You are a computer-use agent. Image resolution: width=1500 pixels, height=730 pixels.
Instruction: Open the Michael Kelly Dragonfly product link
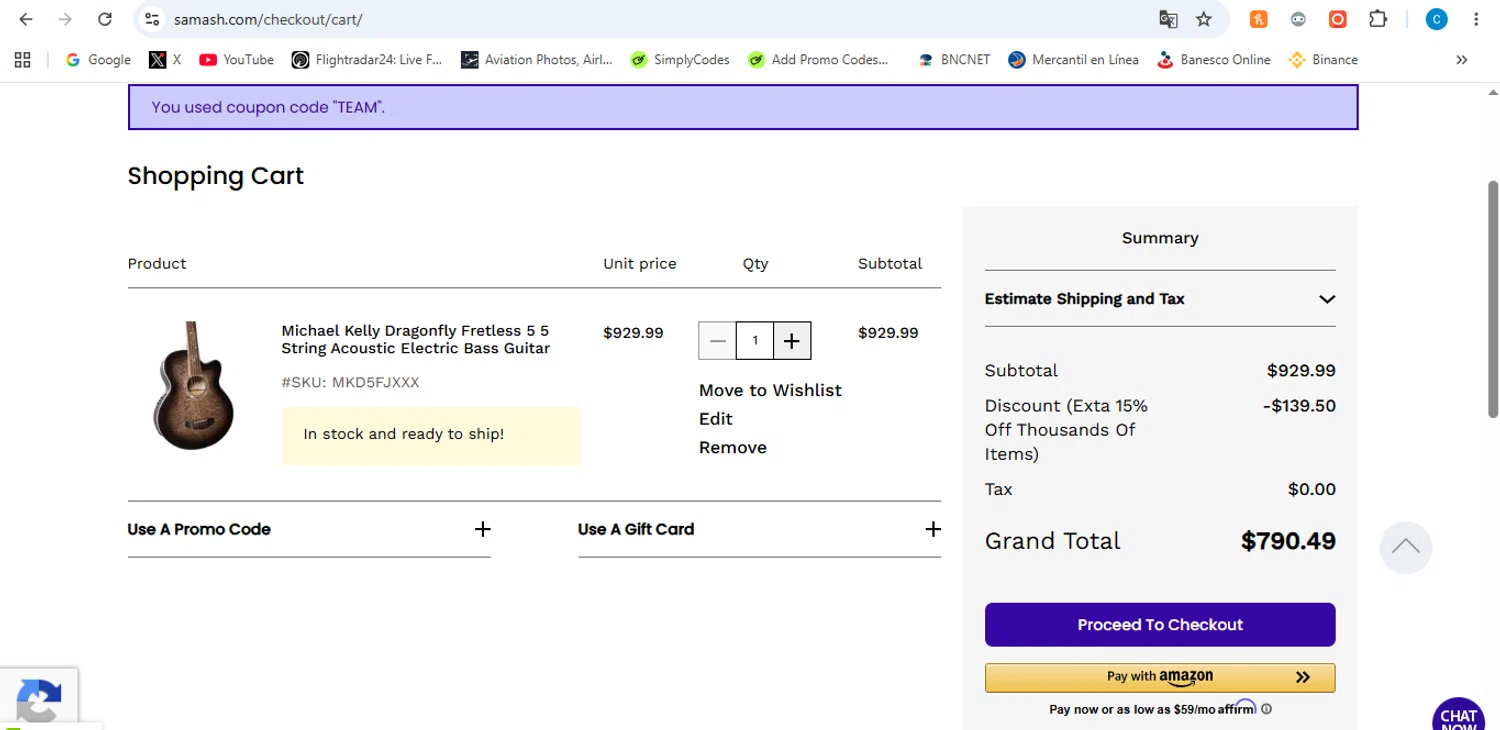pos(416,340)
